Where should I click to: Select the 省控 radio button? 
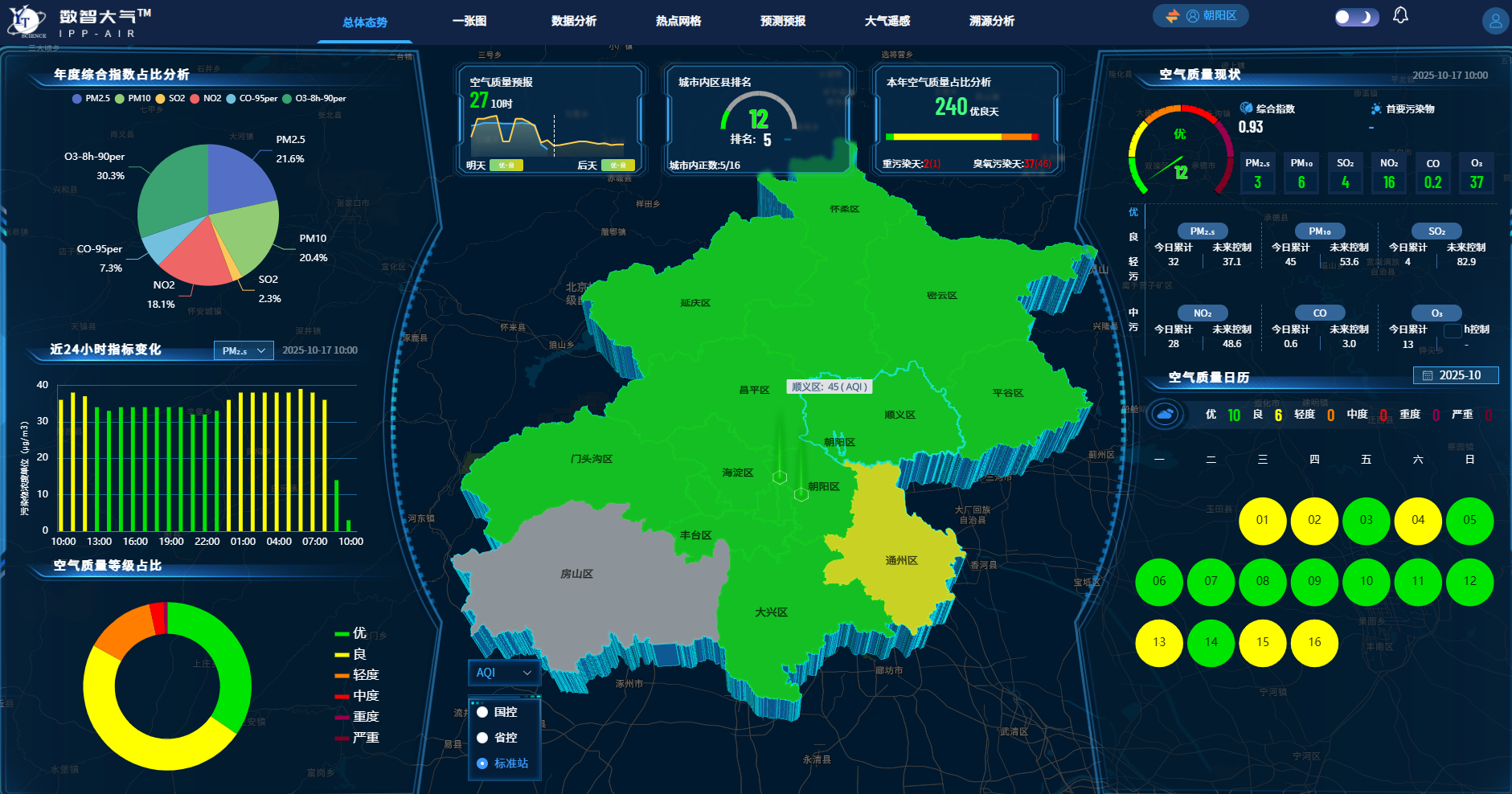pos(482,738)
